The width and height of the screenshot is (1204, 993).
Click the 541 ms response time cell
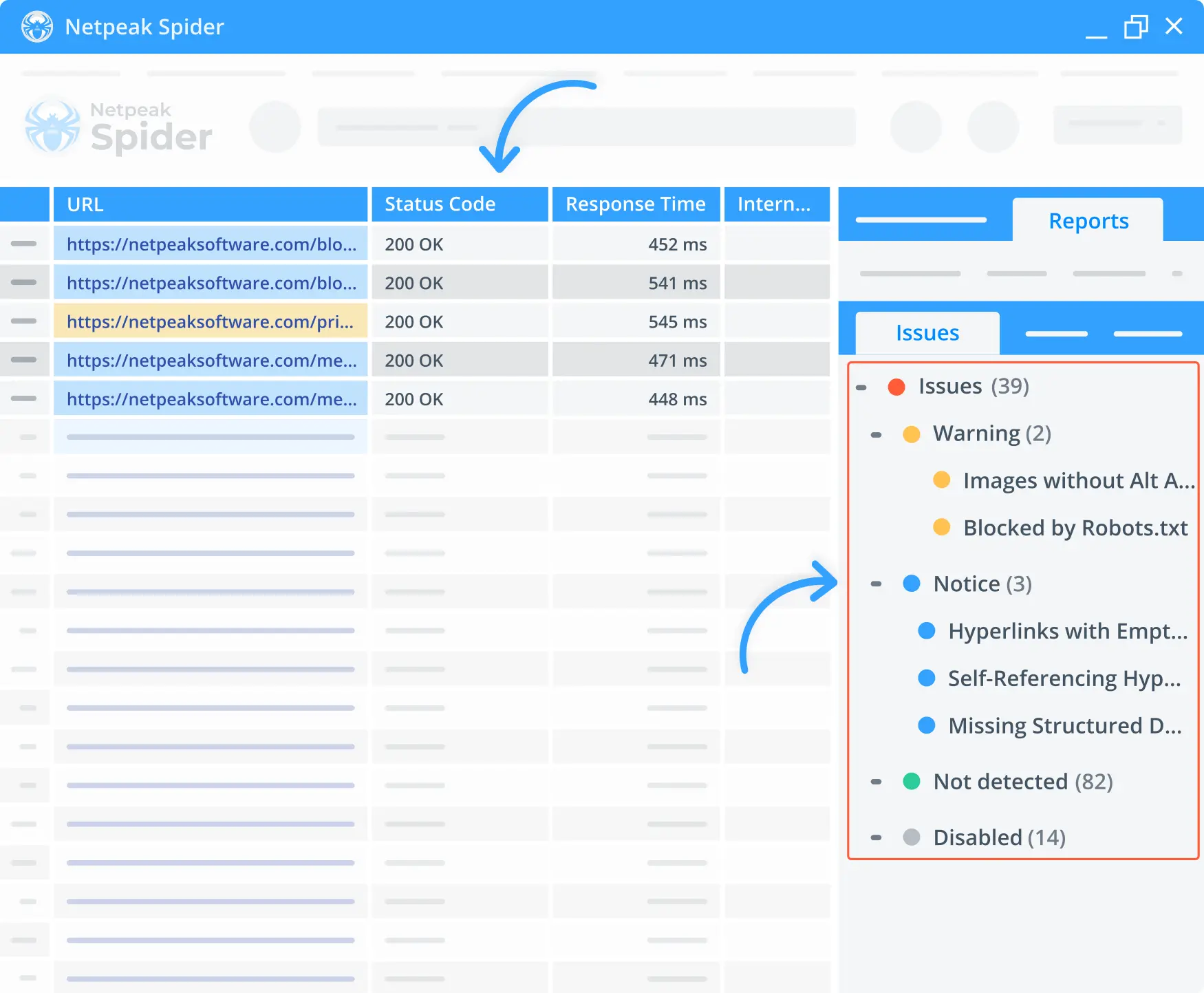point(636,283)
